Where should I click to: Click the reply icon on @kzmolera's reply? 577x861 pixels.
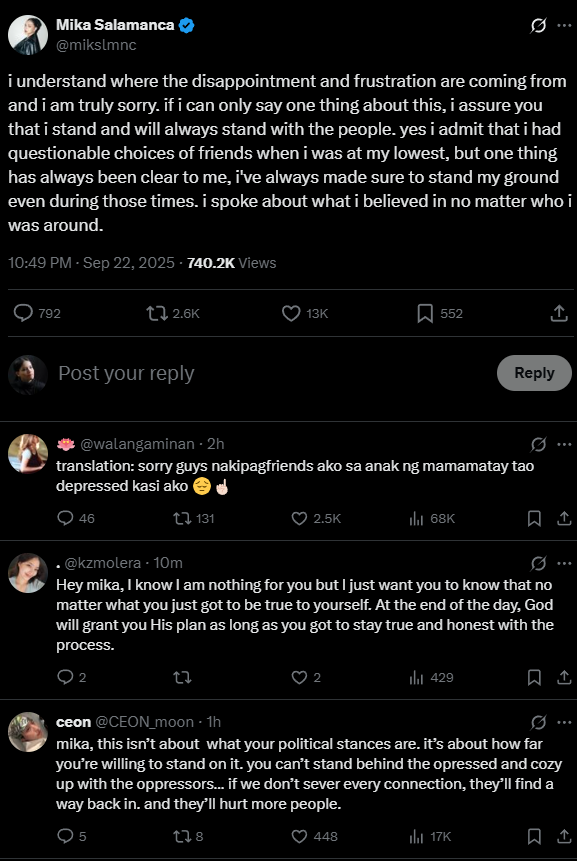click(63, 677)
